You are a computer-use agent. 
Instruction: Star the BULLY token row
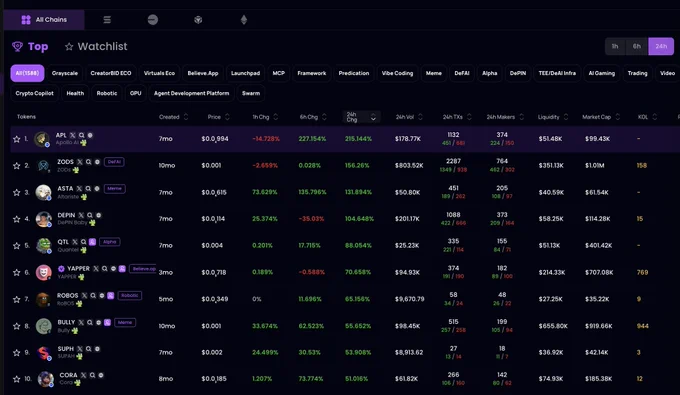pyautogui.click(x=16, y=326)
